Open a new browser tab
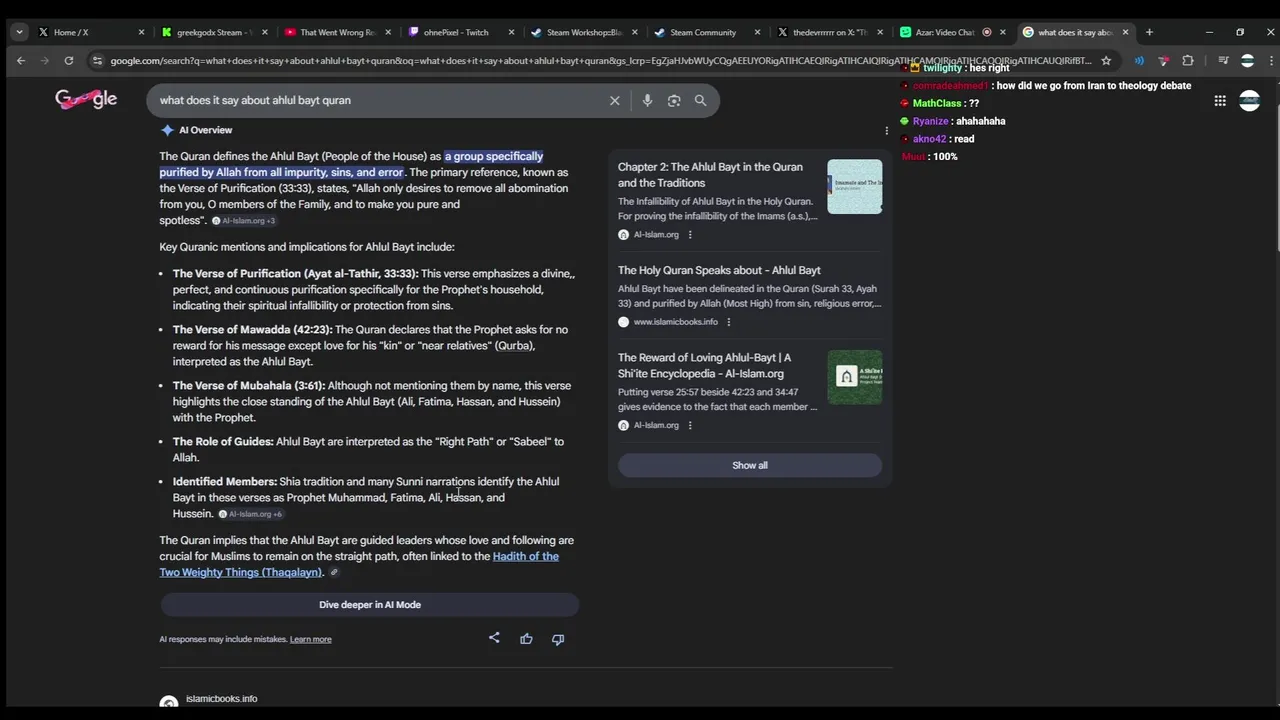The width and height of the screenshot is (1280, 720). pos(1149,32)
